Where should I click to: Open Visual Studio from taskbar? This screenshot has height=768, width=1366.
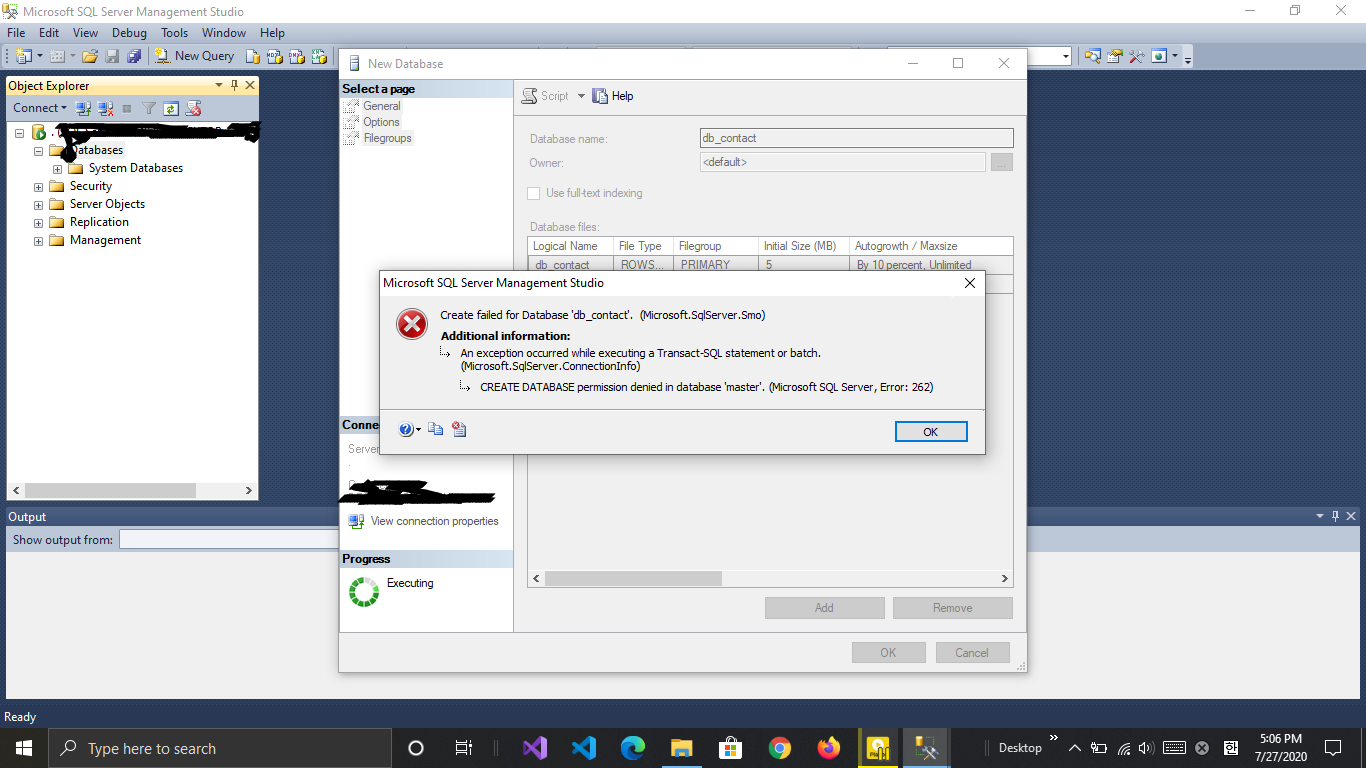(x=535, y=748)
